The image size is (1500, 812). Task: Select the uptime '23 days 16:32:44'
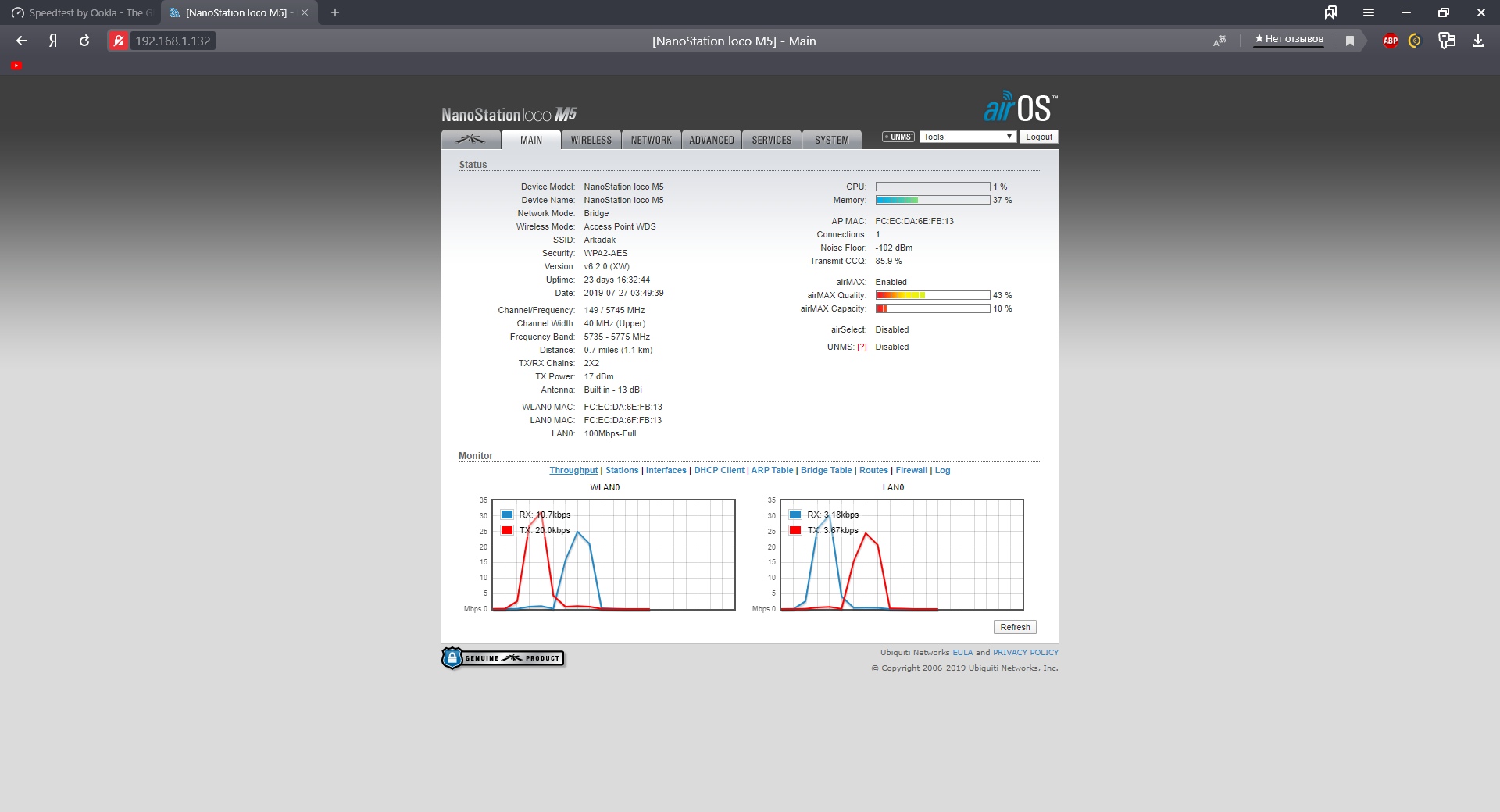(x=617, y=280)
